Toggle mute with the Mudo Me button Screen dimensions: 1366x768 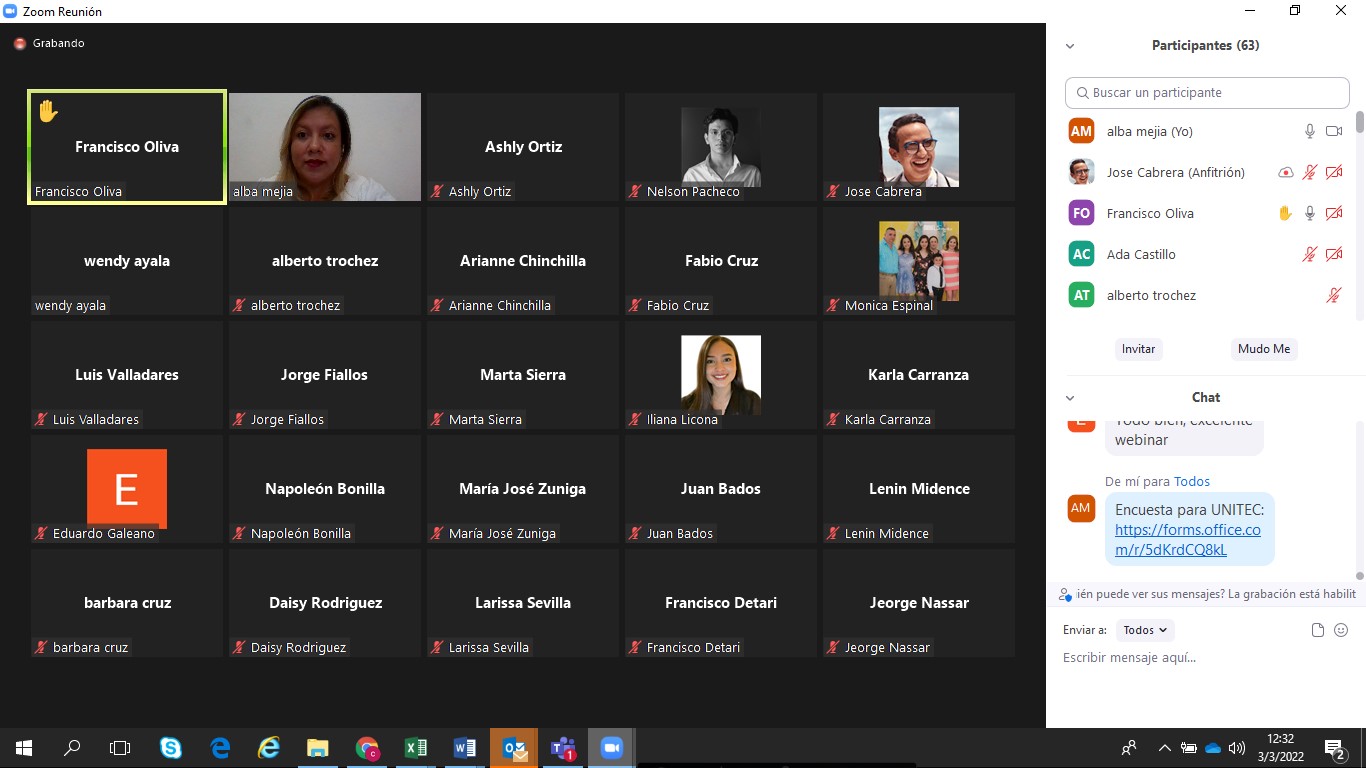(x=1264, y=349)
